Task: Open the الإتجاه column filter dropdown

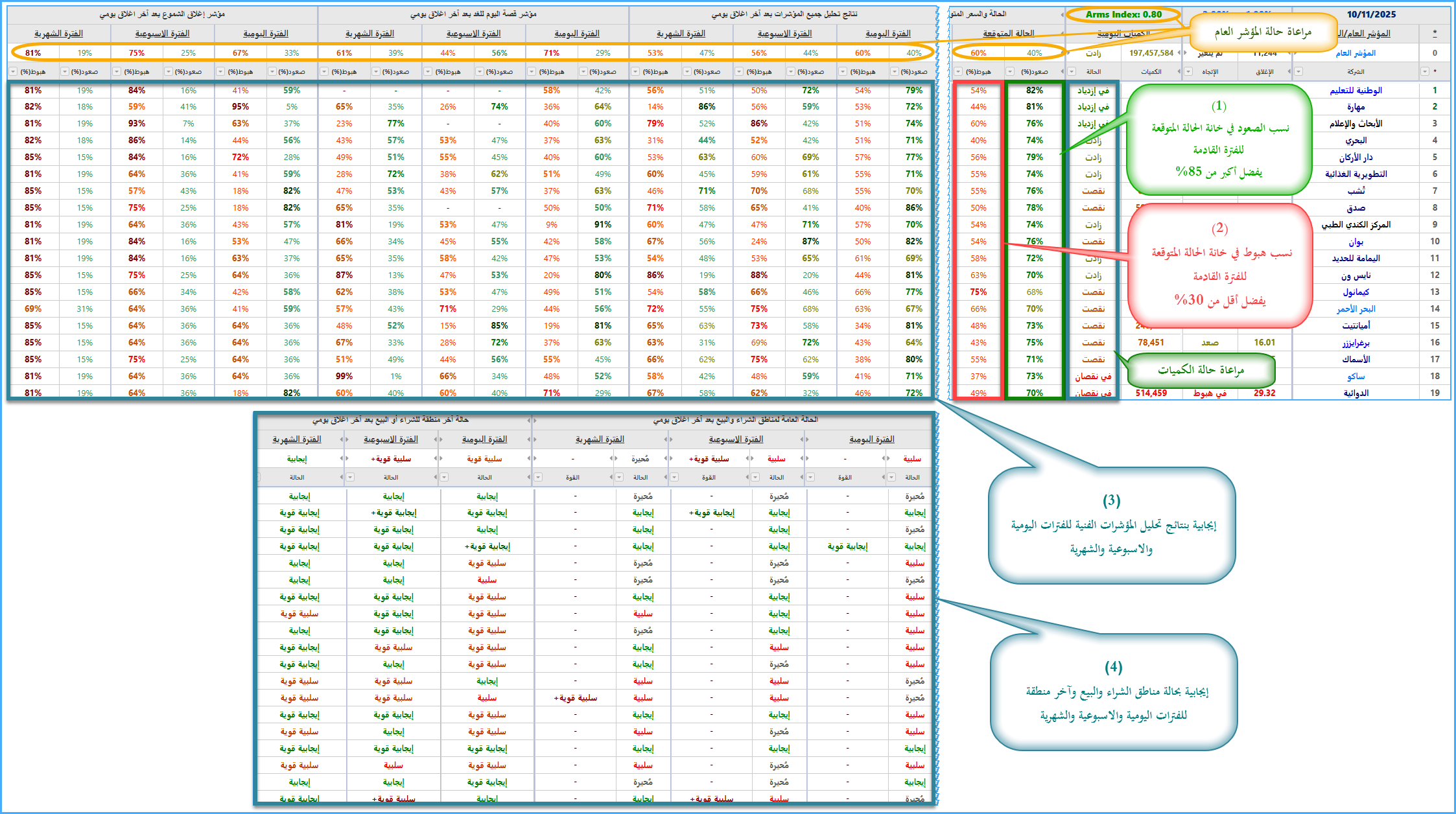Action: pos(1188,72)
